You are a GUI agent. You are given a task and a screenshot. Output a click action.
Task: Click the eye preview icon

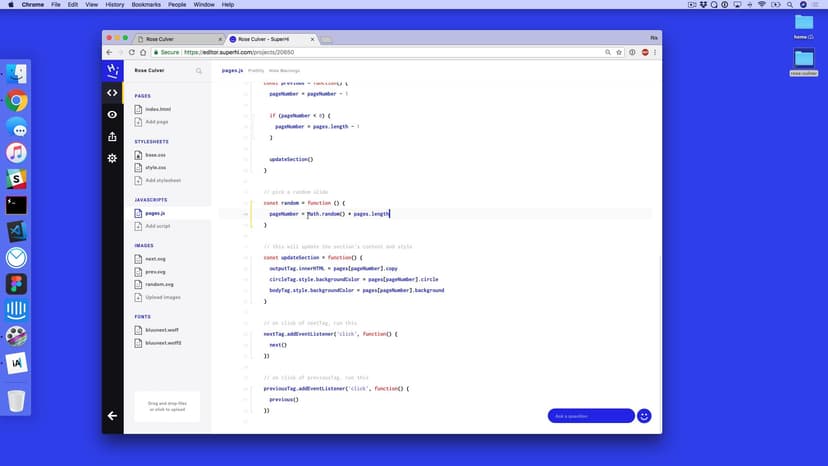click(112, 114)
